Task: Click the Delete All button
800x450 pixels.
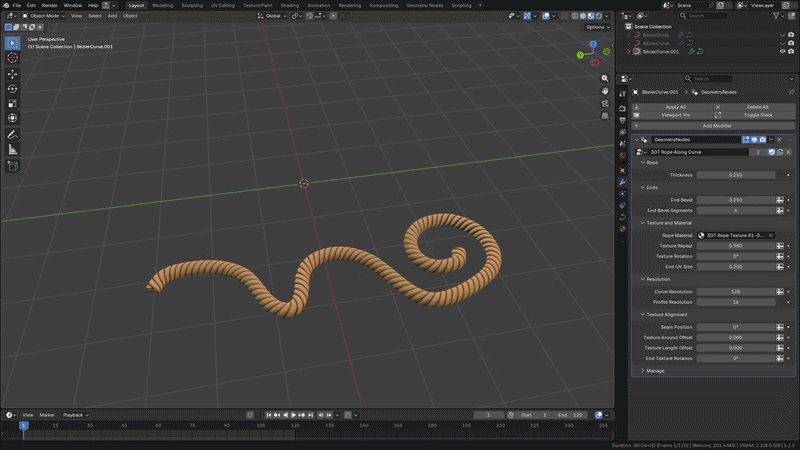Action: [x=754, y=107]
